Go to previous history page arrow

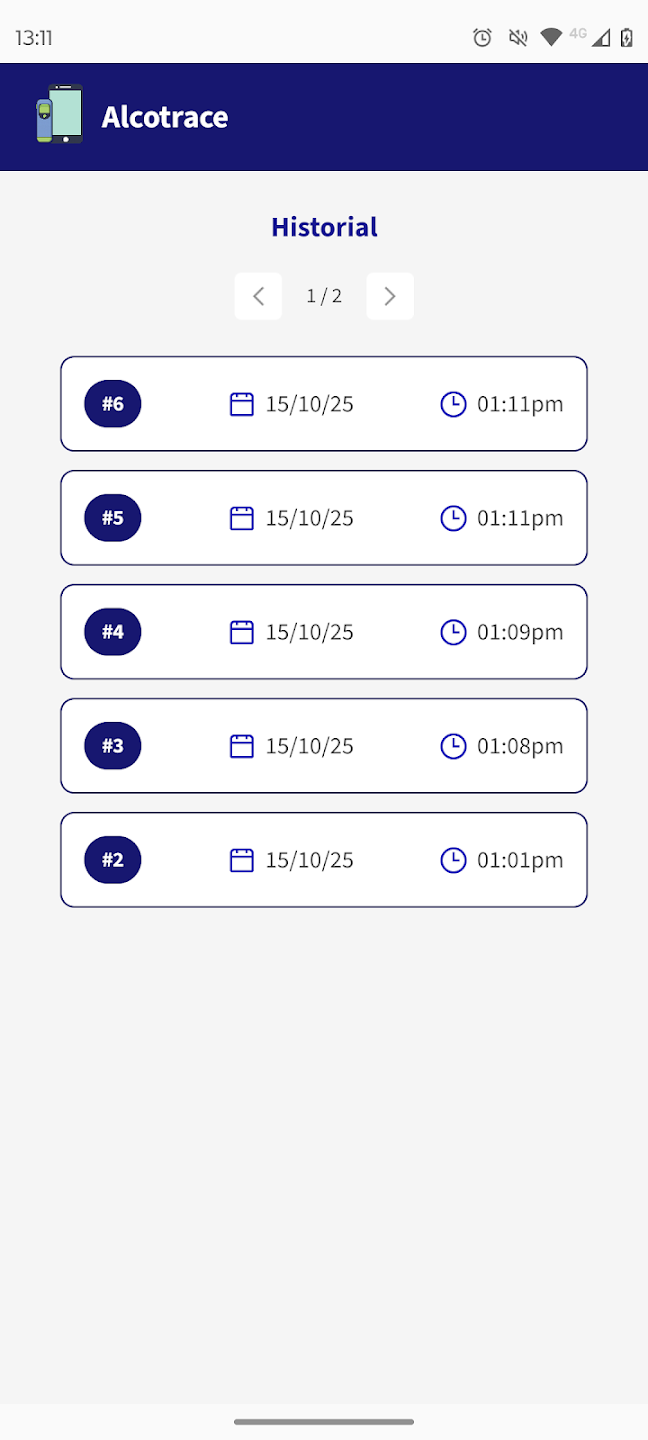(x=258, y=296)
